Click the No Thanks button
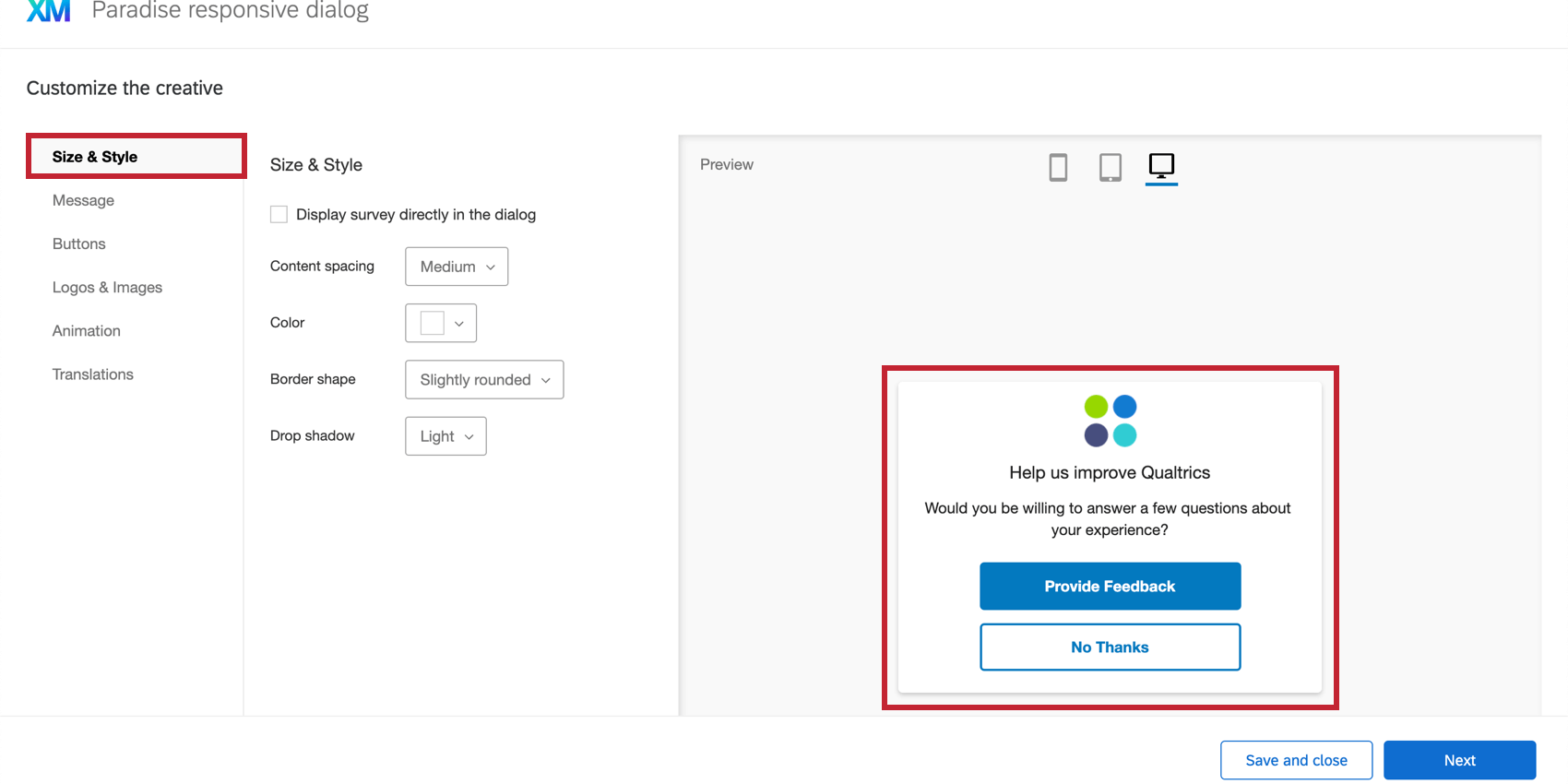The image size is (1568, 784). [x=1111, y=647]
